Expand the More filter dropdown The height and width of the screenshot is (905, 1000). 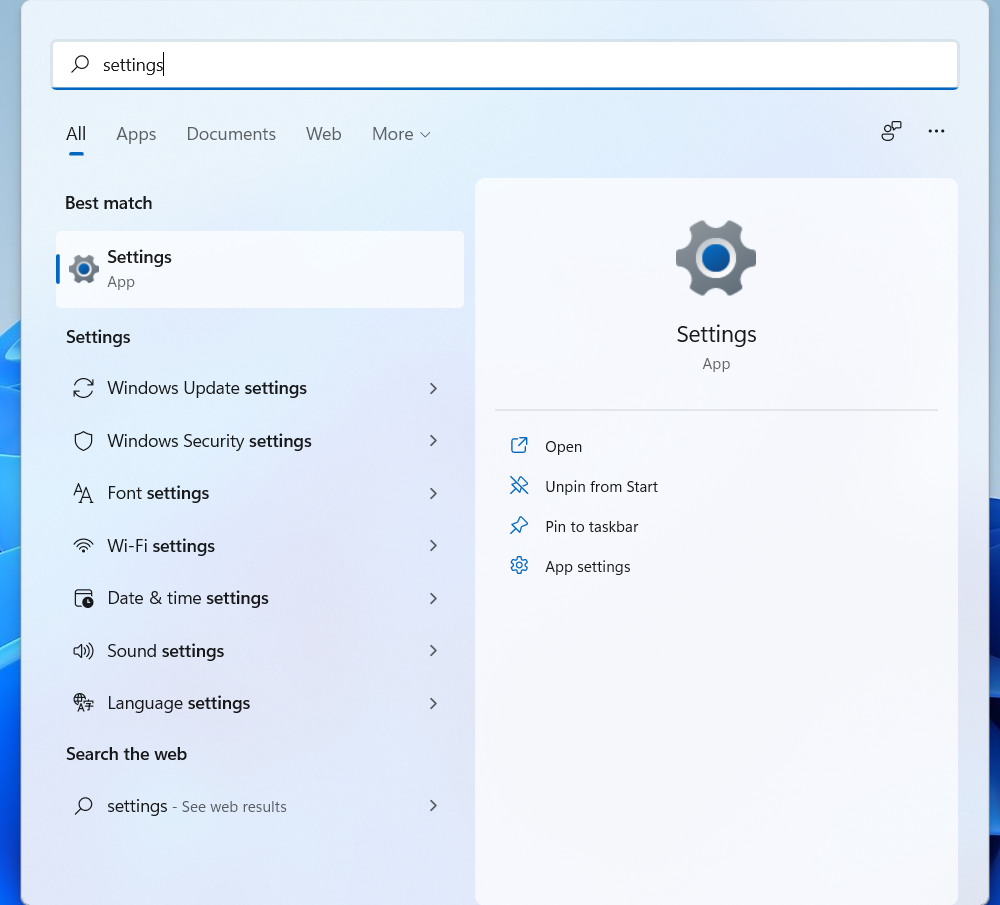point(401,134)
